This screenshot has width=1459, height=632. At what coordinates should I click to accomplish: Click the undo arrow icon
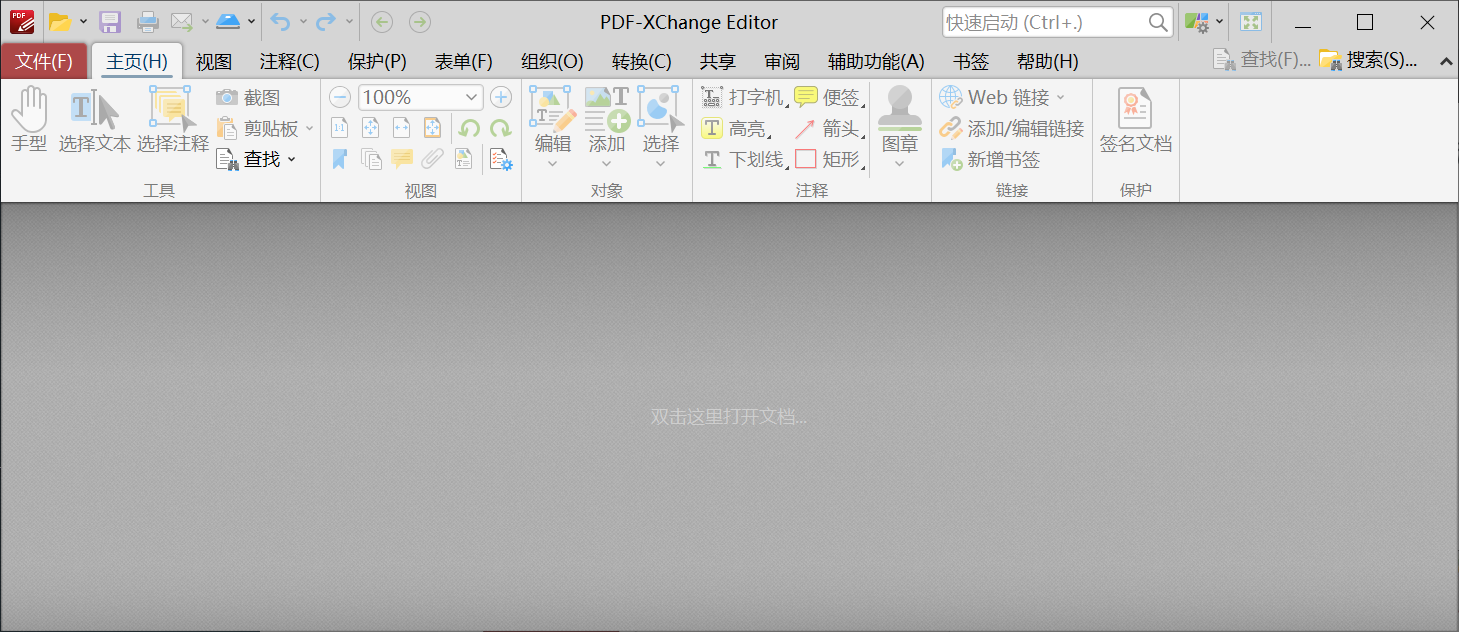[280, 21]
